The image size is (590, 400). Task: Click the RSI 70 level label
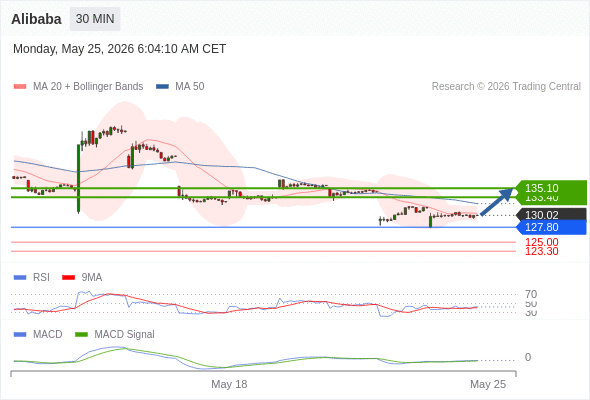[x=531, y=294]
